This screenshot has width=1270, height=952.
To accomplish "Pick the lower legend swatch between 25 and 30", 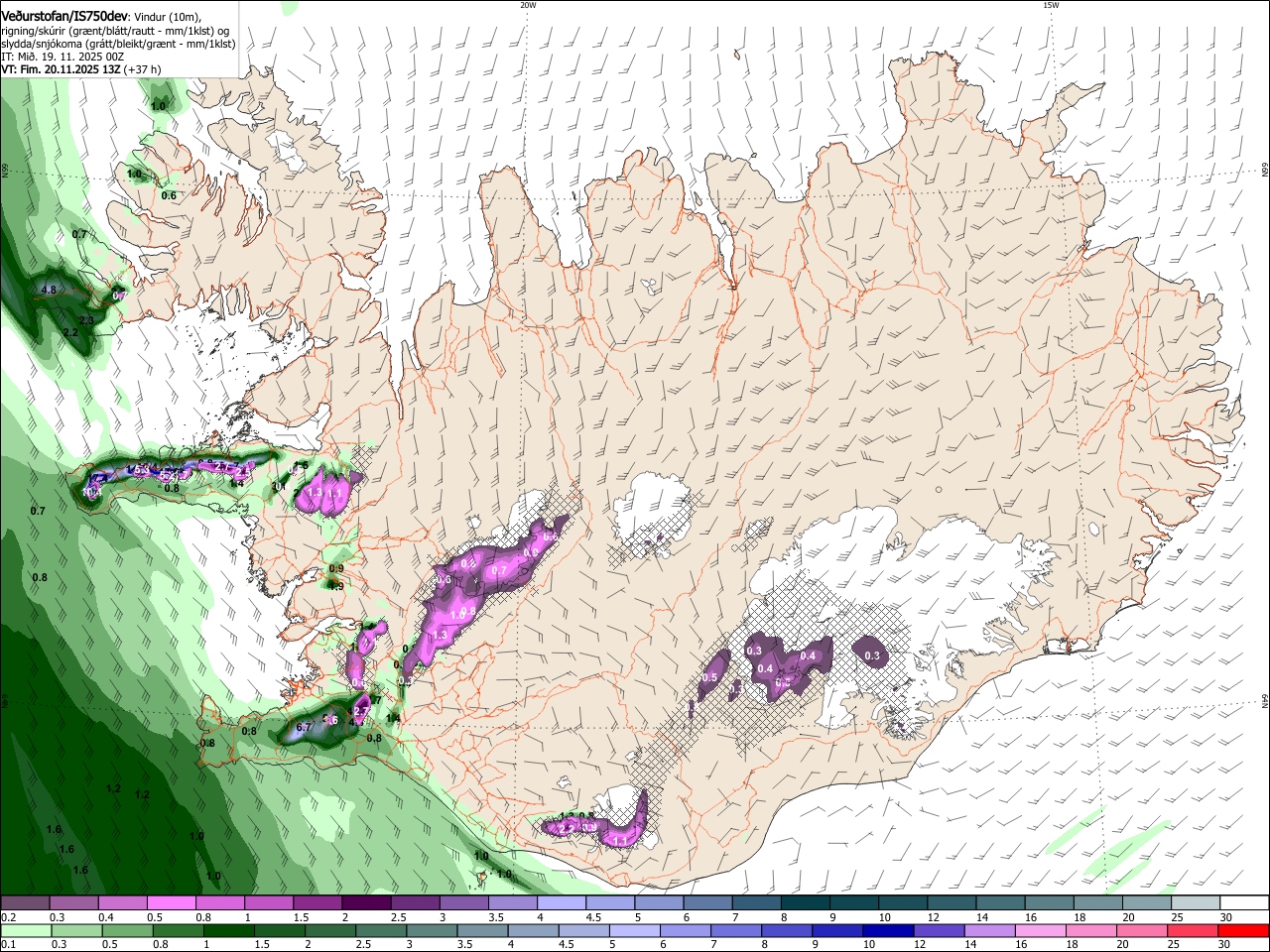I will 1193,931.
